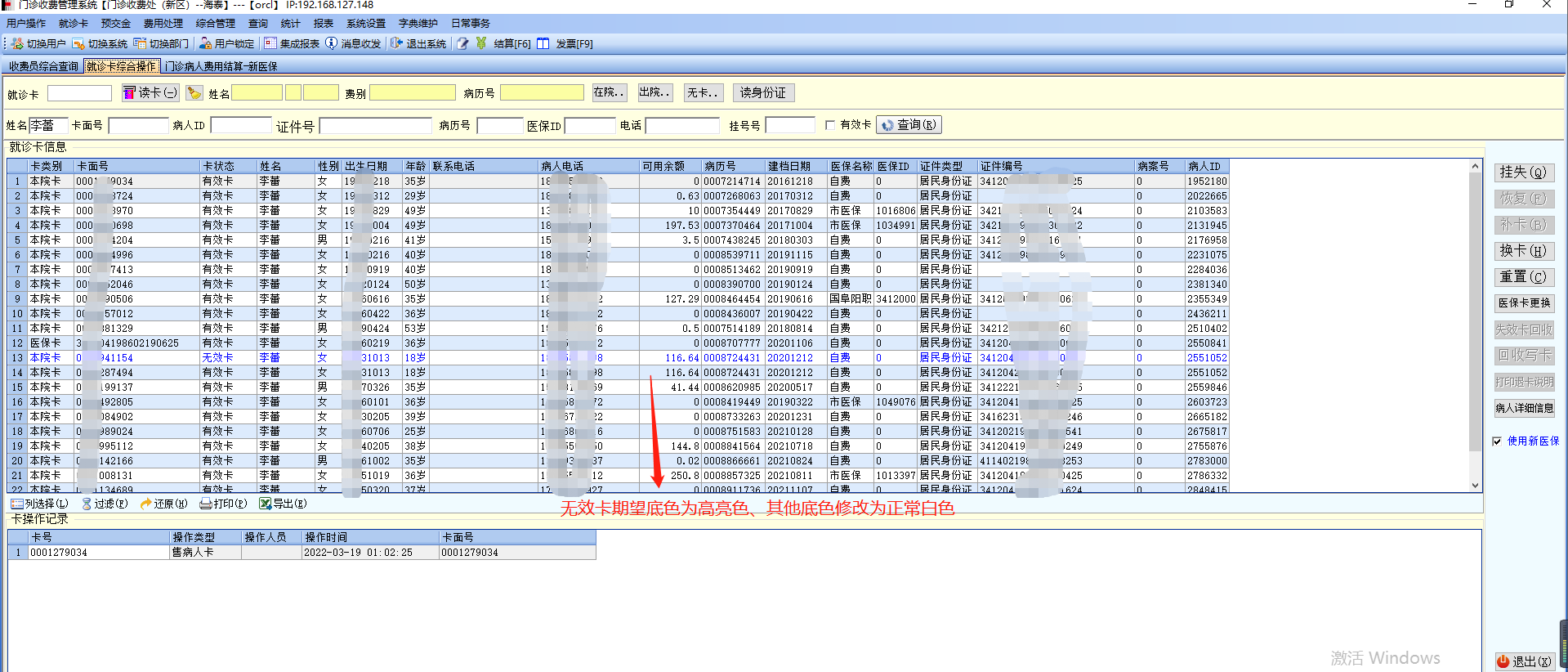Select the blue highlighted 无效卡 row 13

(x=217, y=358)
